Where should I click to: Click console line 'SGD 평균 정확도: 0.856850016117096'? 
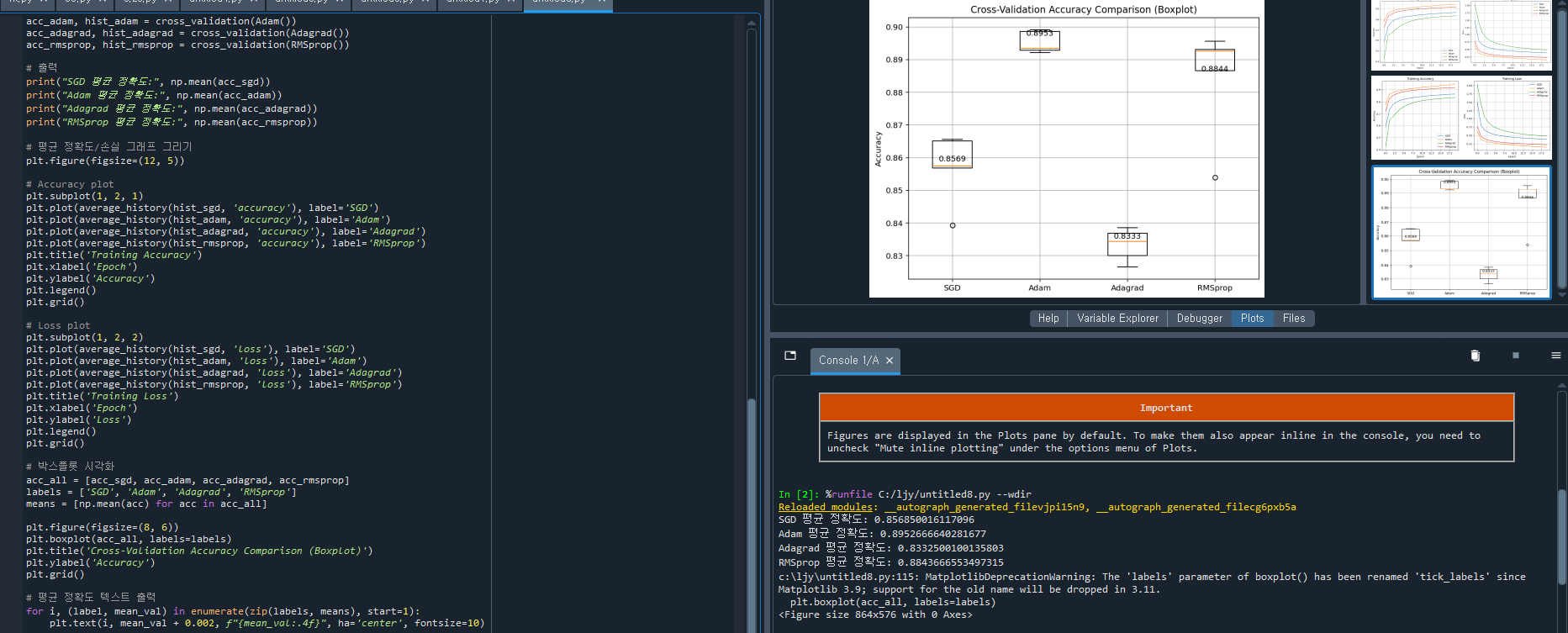click(x=876, y=520)
